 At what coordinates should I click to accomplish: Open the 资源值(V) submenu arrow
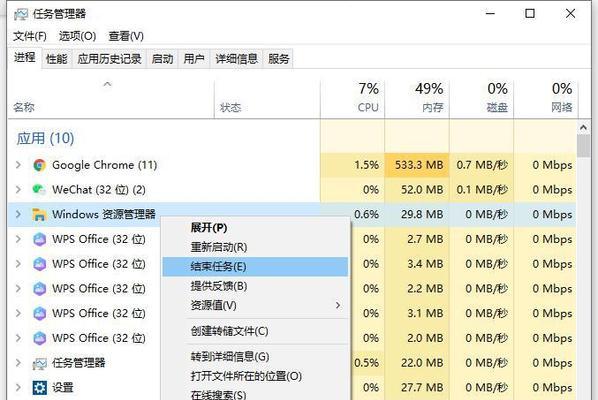coord(338,305)
